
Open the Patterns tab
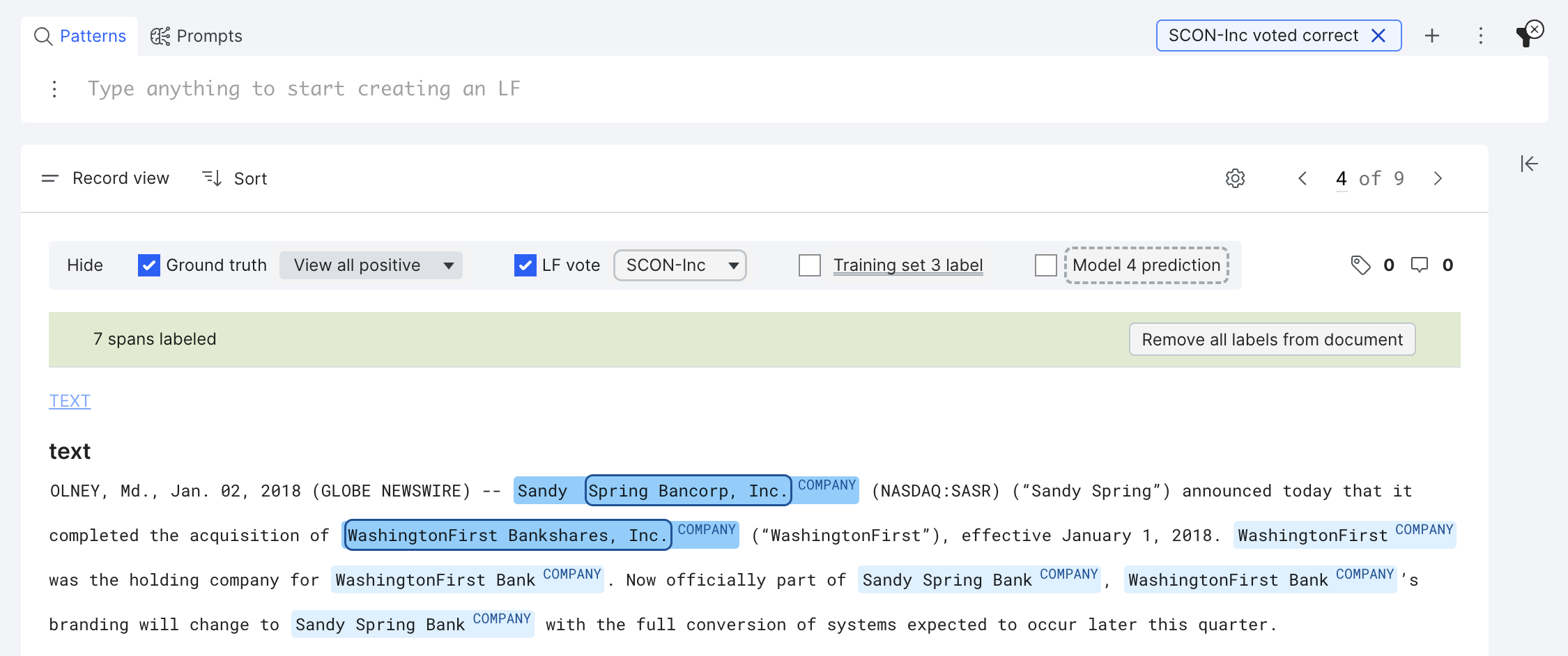point(80,36)
